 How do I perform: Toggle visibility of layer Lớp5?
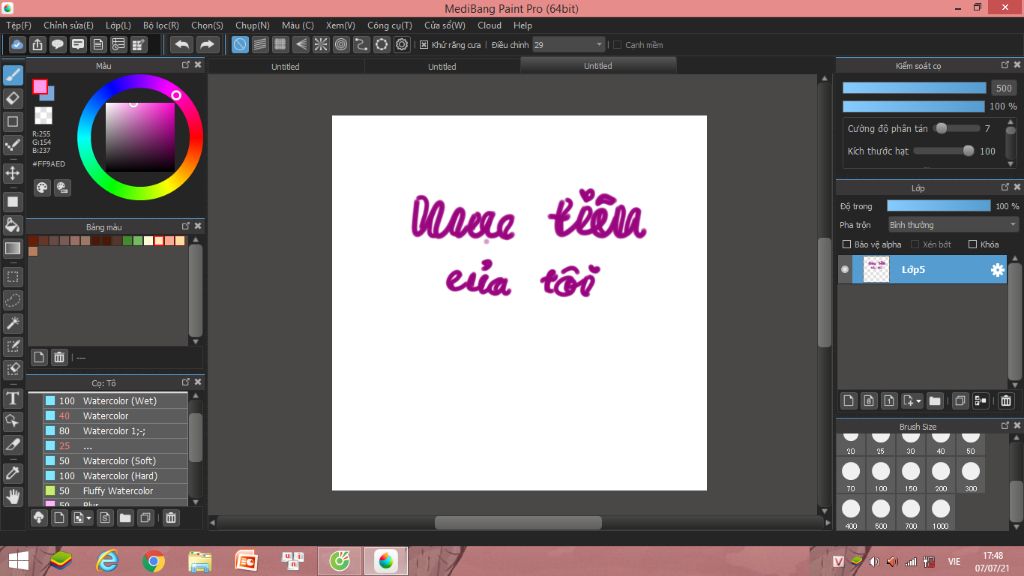point(845,270)
